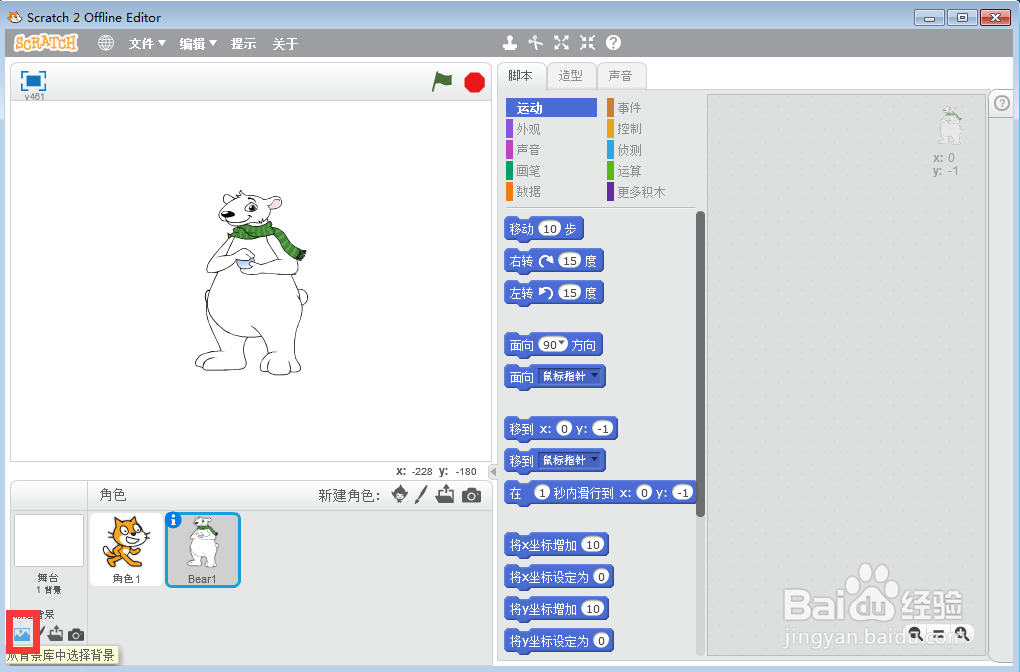Select the 事件 block category
This screenshot has width=1020, height=672.
(x=627, y=107)
